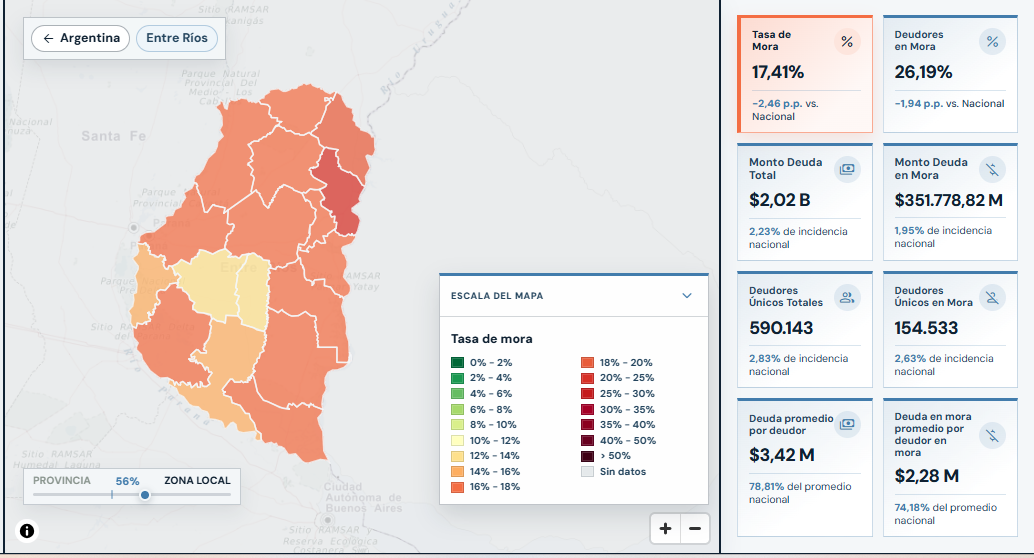Collapse the Escala del Mapa legend
1034x558 pixels.
tap(686, 295)
